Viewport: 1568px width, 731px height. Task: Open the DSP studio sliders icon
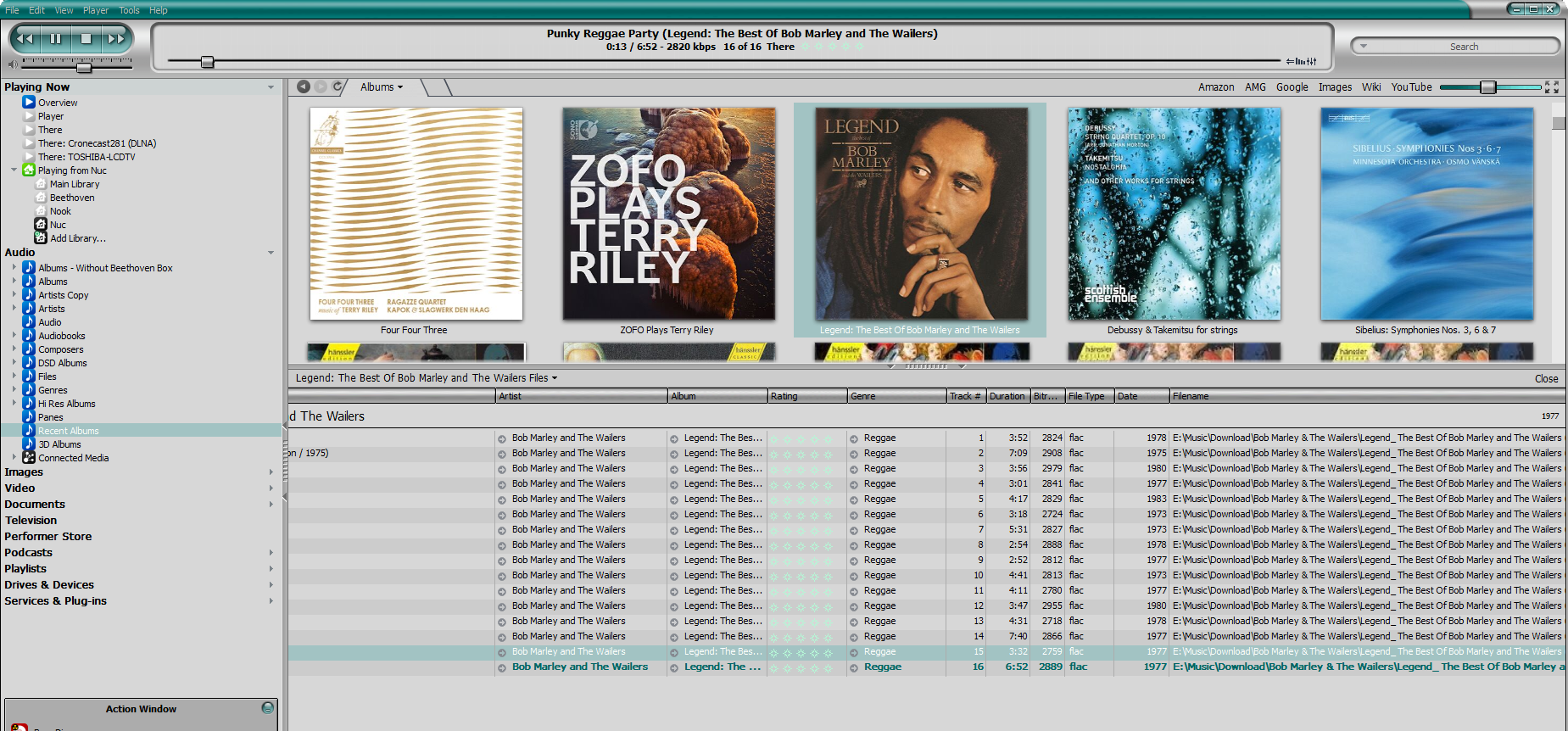(1302, 61)
